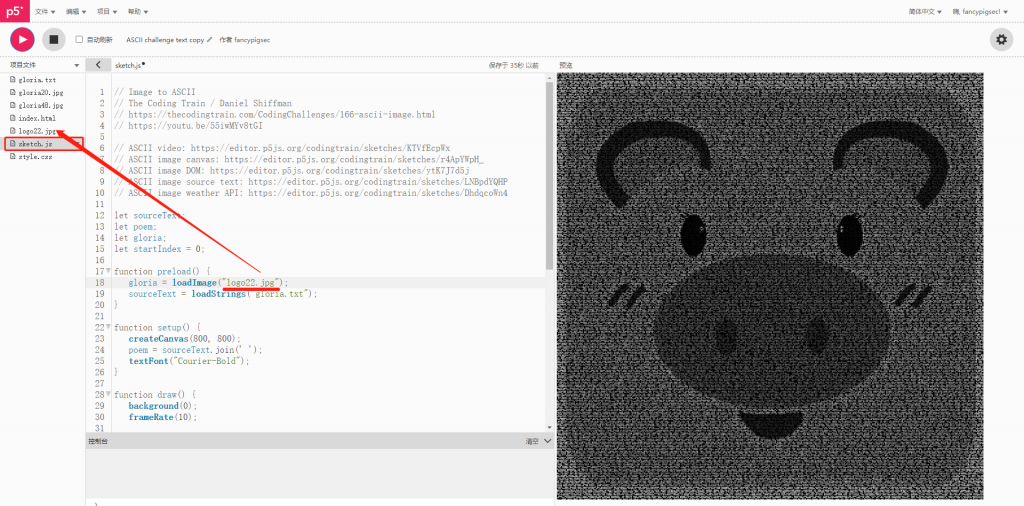This screenshot has width=1024, height=506.
Task: Collapse the file sidebar with the left chevron
Action: point(98,65)
